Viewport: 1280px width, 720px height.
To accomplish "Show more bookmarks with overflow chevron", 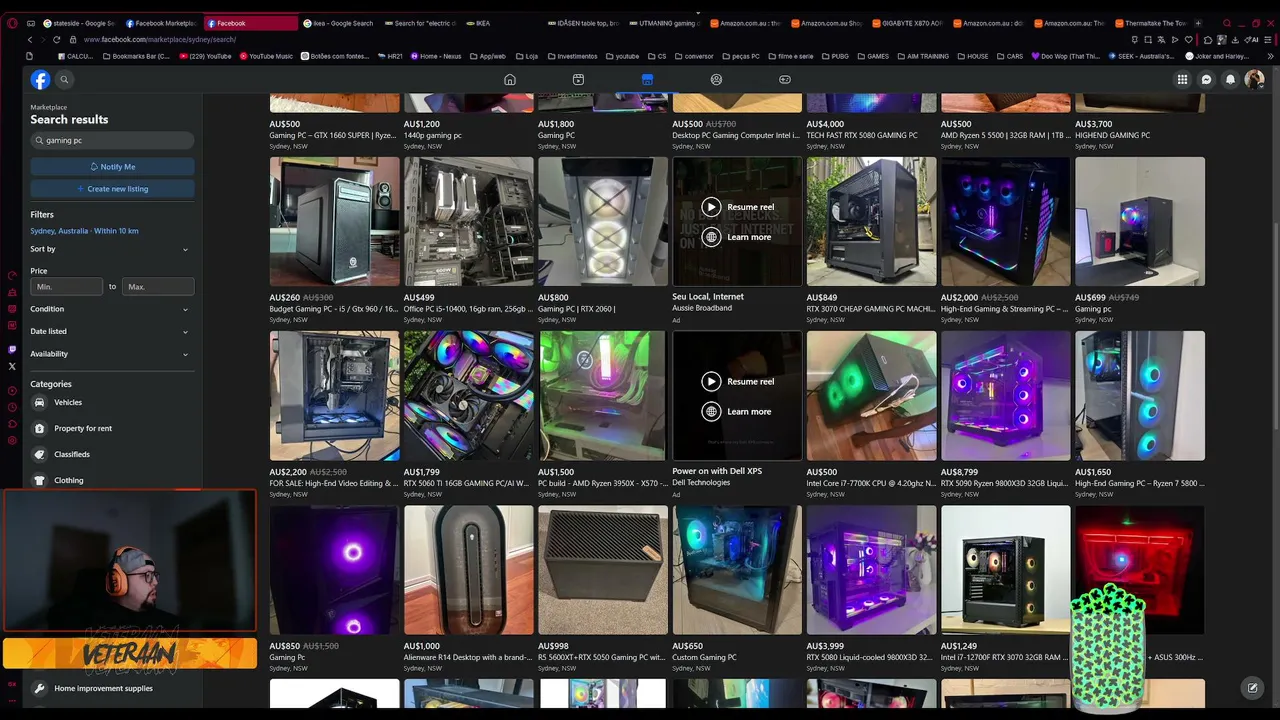I will click(x=1271, y=56).
